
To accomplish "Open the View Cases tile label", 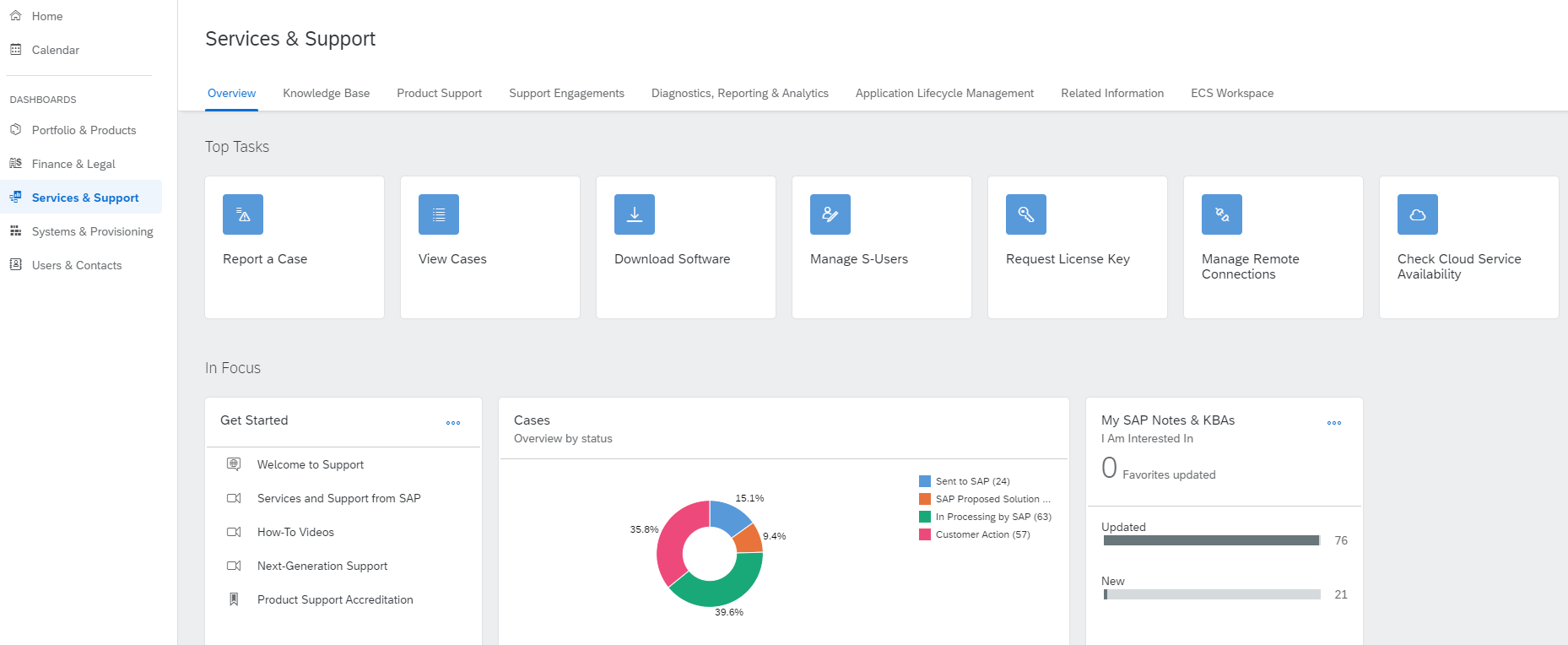I will (x=452, y=259).
